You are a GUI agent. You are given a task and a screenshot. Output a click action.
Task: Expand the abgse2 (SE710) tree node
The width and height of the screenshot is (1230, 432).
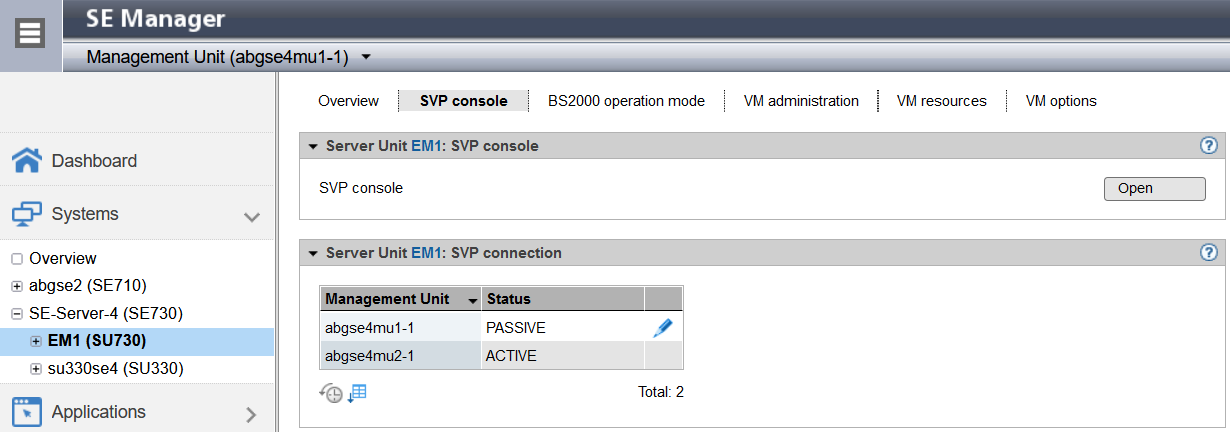click(x=17, y=286)
